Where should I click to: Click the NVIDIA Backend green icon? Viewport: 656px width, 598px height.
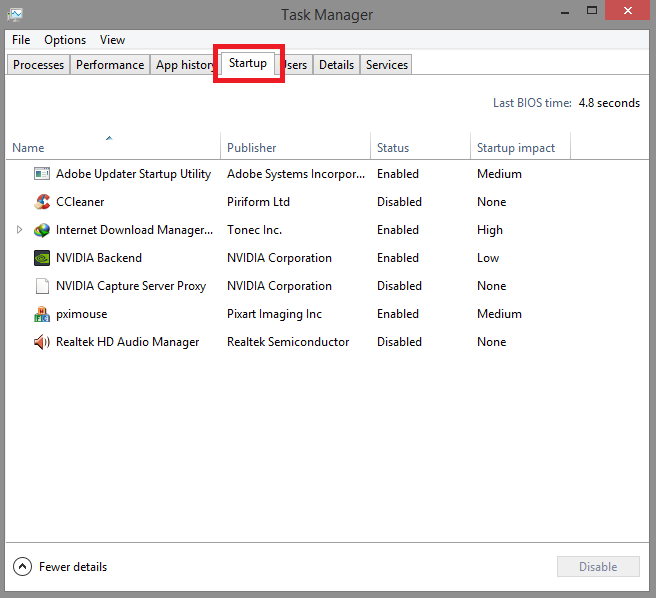coord(42,258)
